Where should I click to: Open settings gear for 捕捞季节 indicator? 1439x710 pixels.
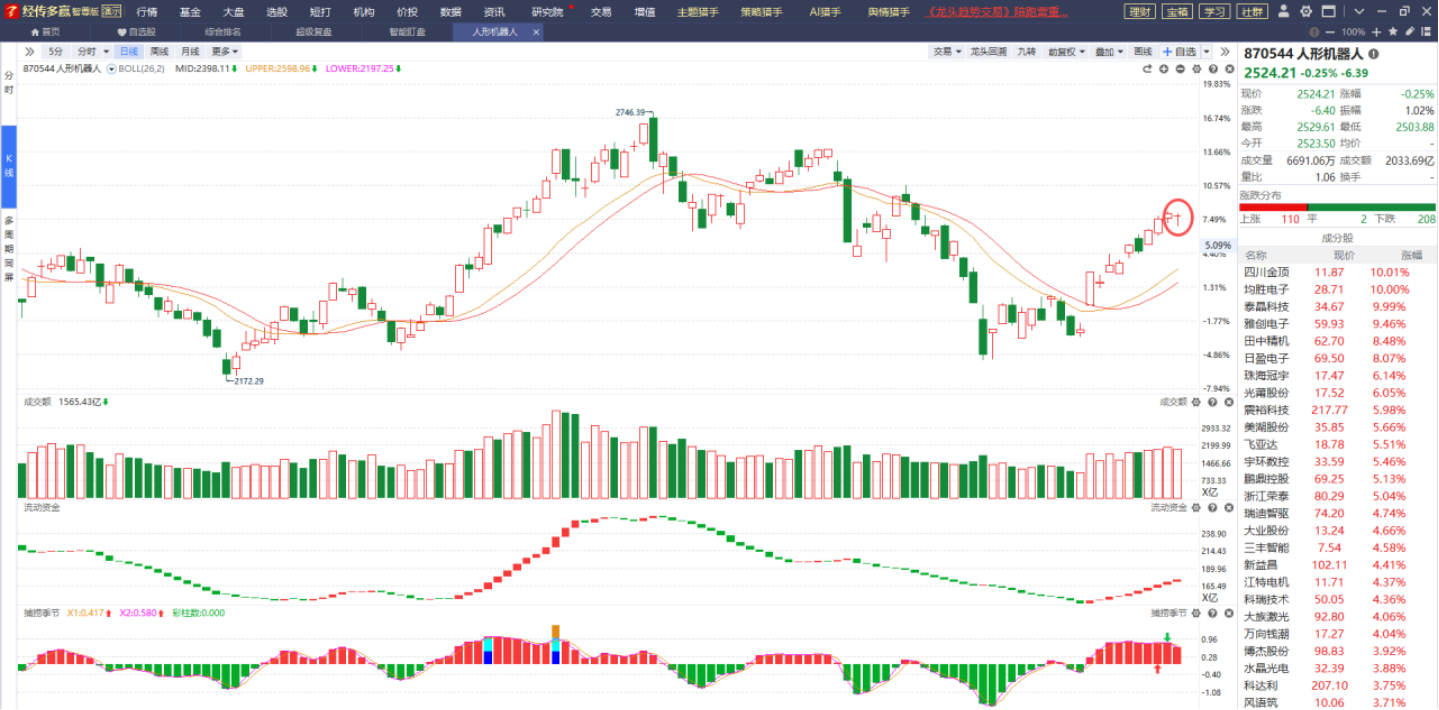1196,613
